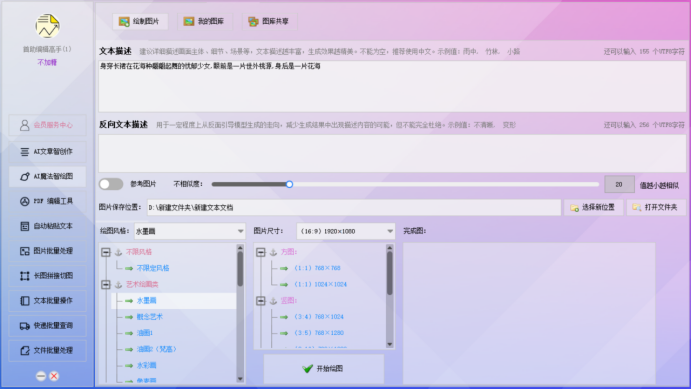This screenshot has height=389, width=692.
Task: Collapse the 方图 size group
Action: point(261,253)
